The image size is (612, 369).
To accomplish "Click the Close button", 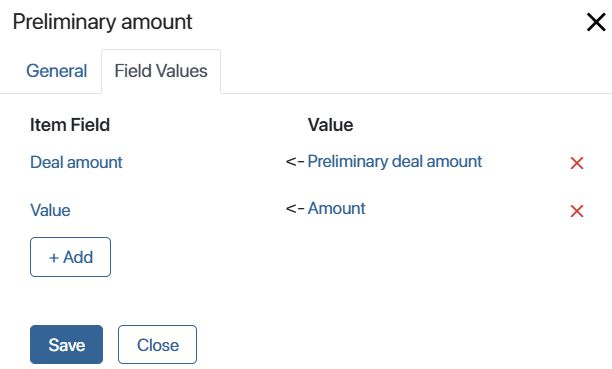I will pyautogui.click(x=157, y=345).
